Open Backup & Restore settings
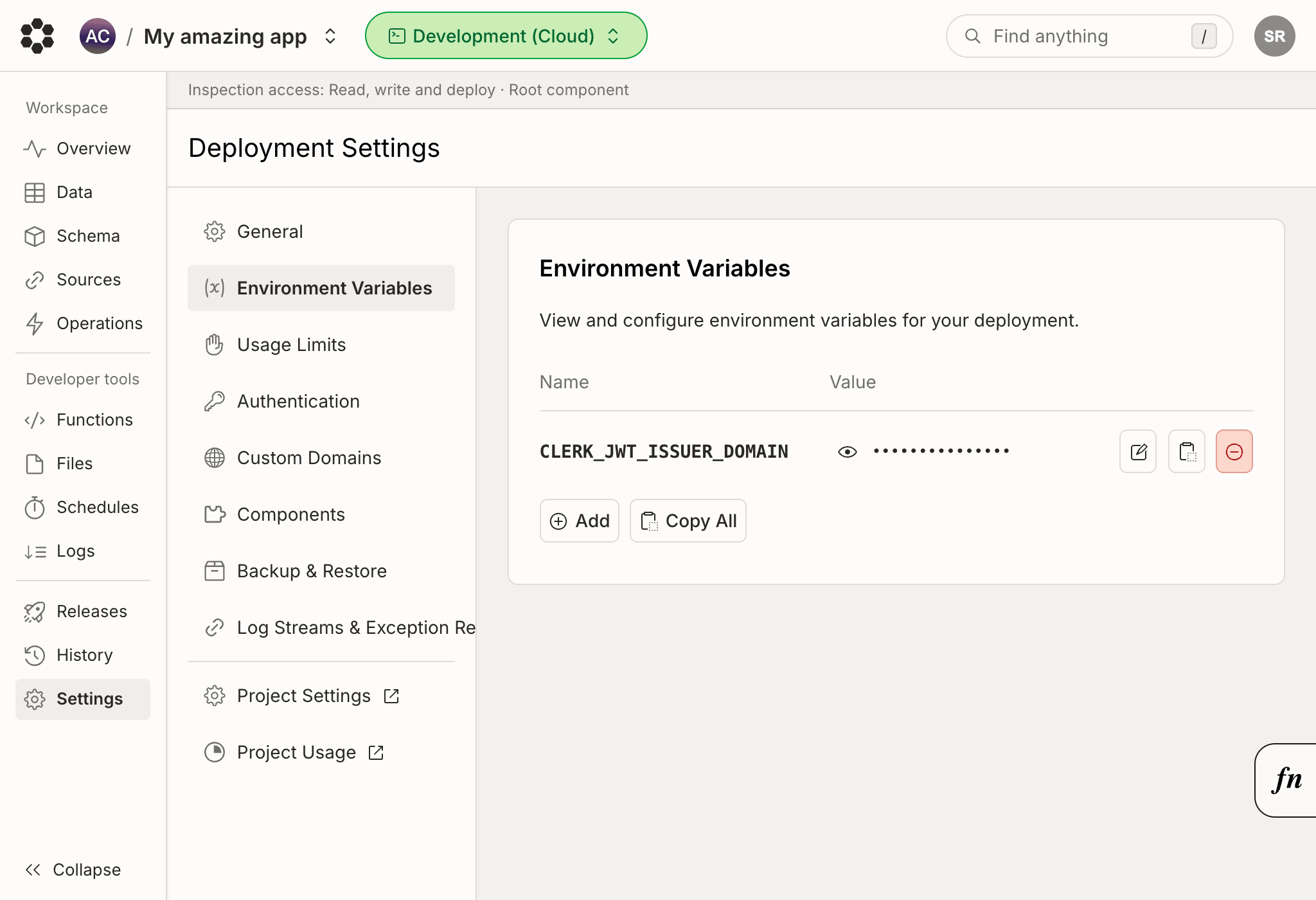The width and height of the screenshot is (1316, 900). pyautogui.click(x=321, y=571)
